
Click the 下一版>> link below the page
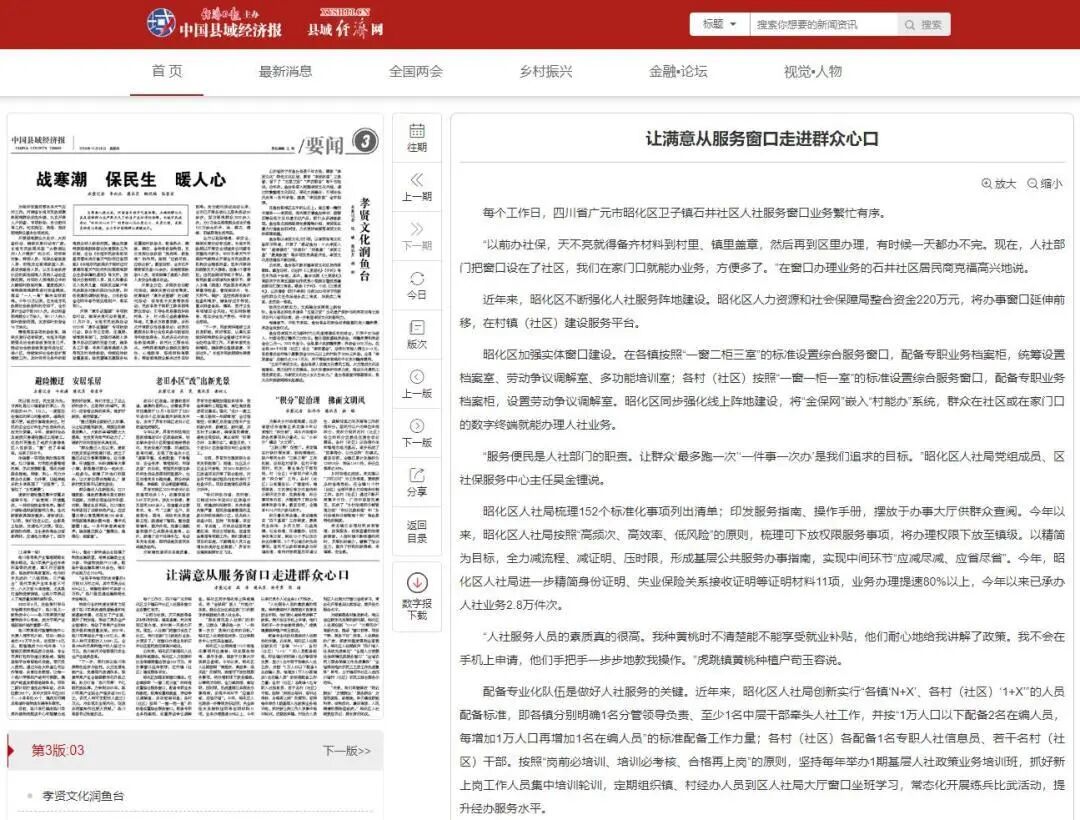pos(346,750)
